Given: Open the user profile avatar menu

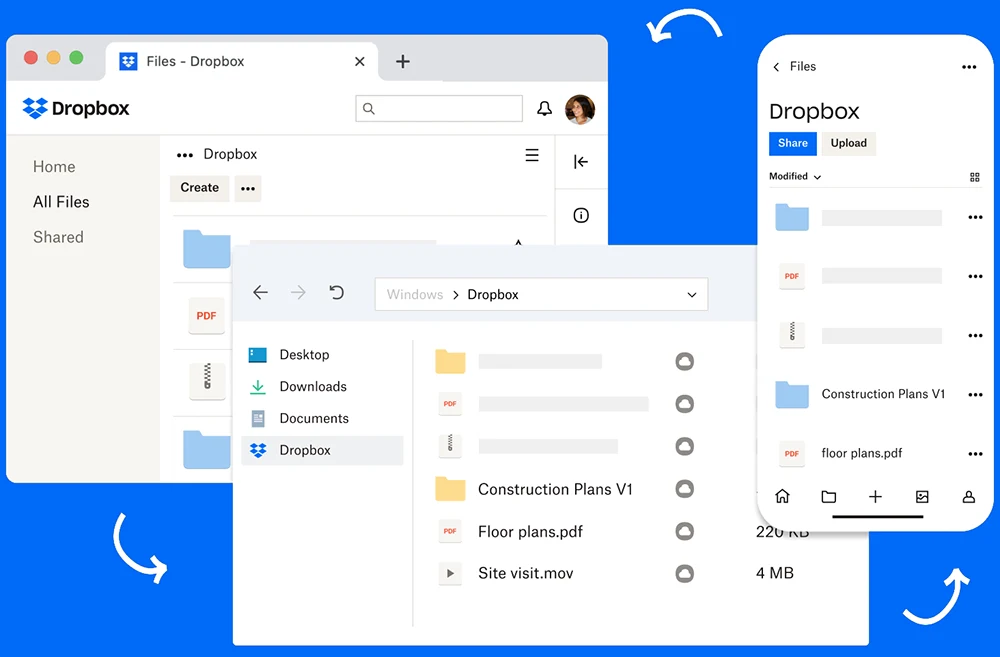Looking at the screenshot, I should click(580, 109).
